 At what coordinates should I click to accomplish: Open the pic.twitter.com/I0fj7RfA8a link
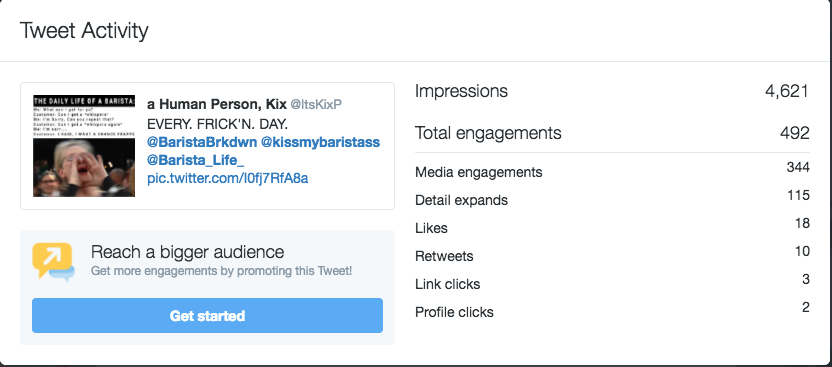click(228, 178)
